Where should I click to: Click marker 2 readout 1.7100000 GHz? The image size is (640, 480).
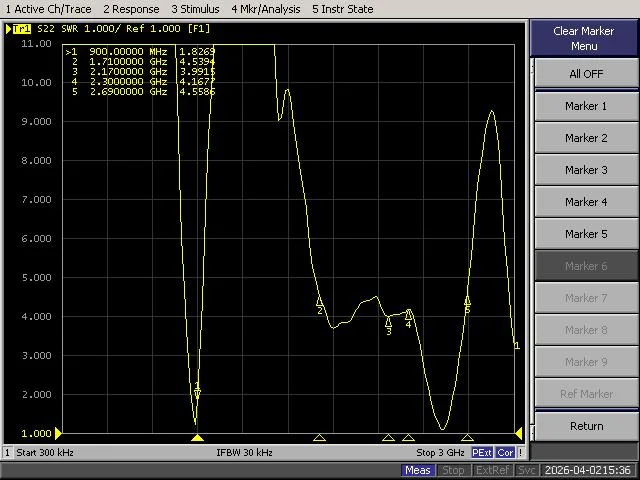[128, 62]
